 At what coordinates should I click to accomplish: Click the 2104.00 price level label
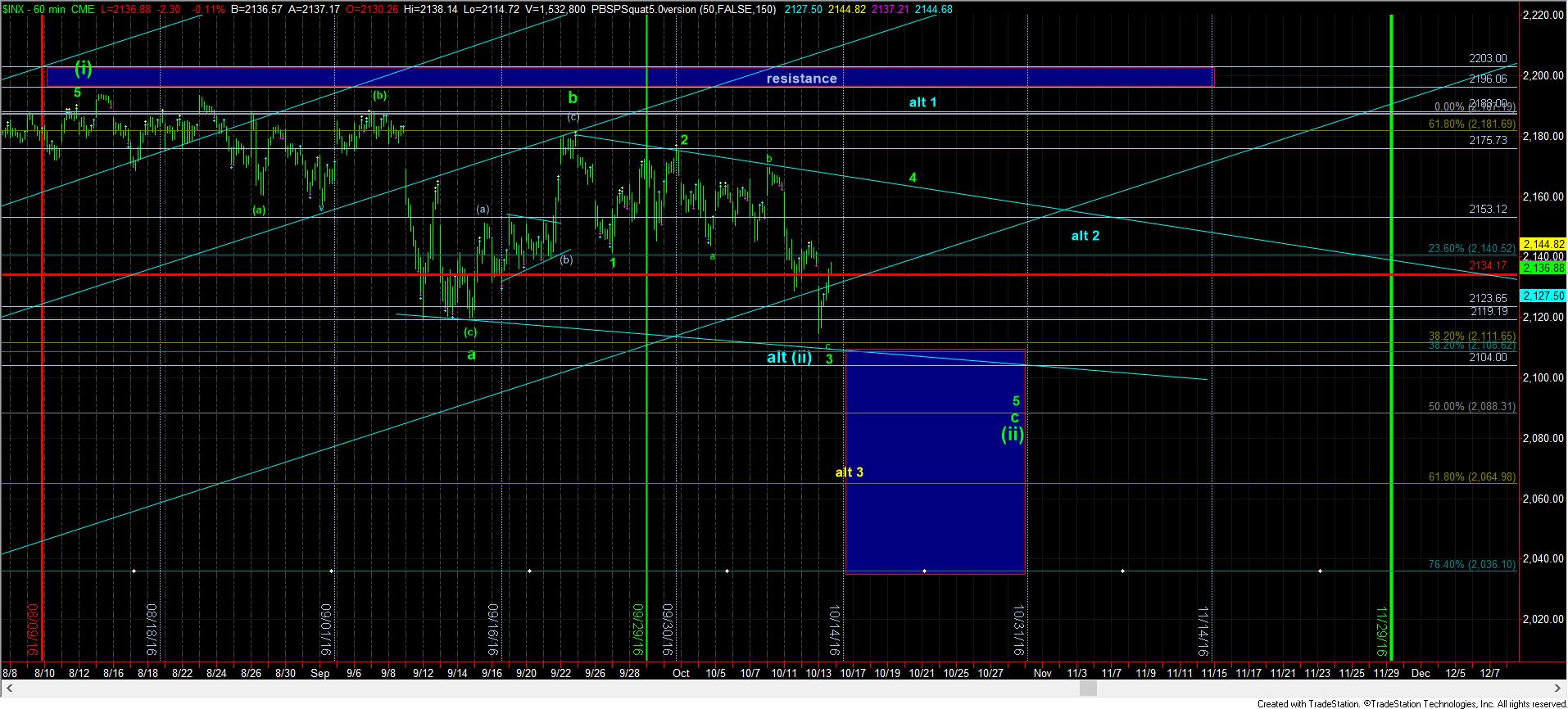pos(1488,358)
